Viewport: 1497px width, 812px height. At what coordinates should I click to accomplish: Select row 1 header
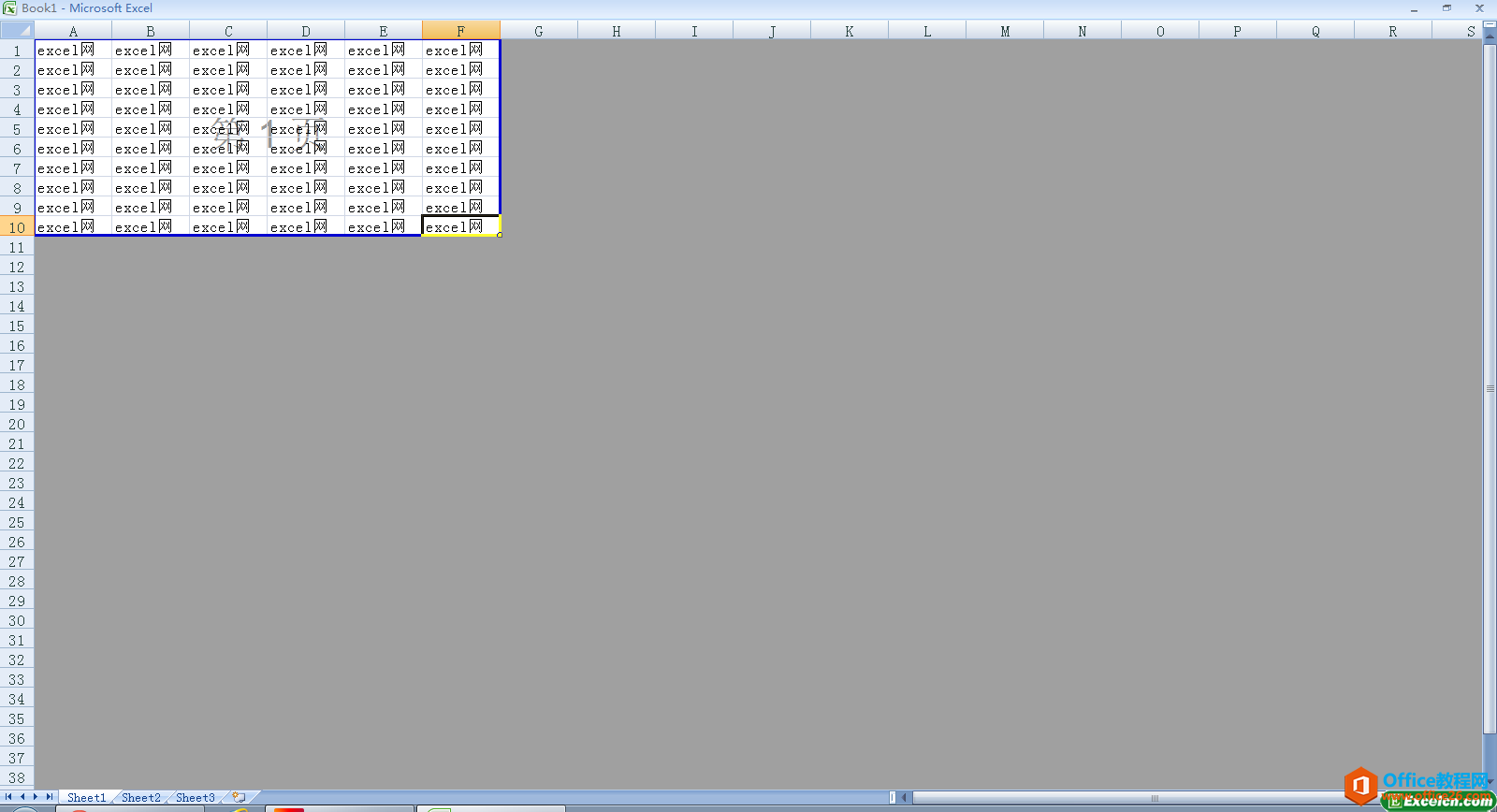click(x=17, y=51)
